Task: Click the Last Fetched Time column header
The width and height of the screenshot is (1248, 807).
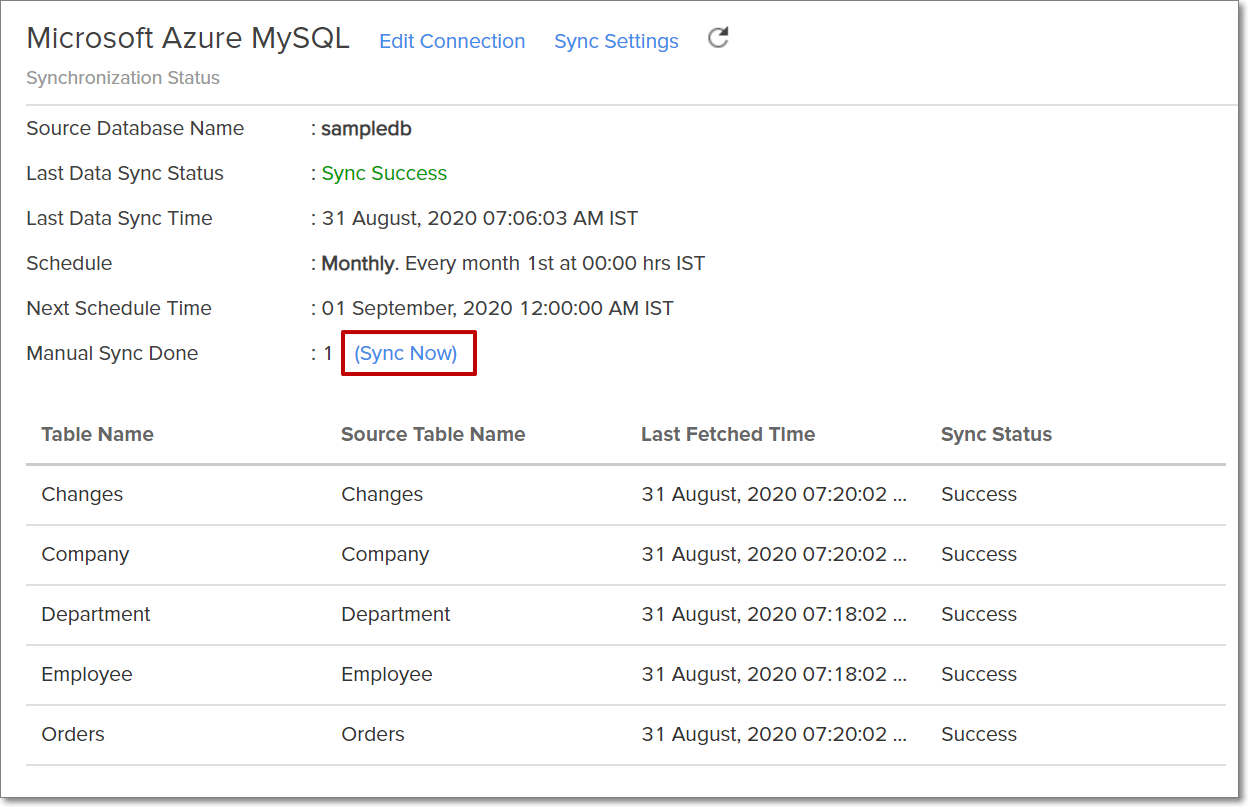Action: (x=728, y=434)
